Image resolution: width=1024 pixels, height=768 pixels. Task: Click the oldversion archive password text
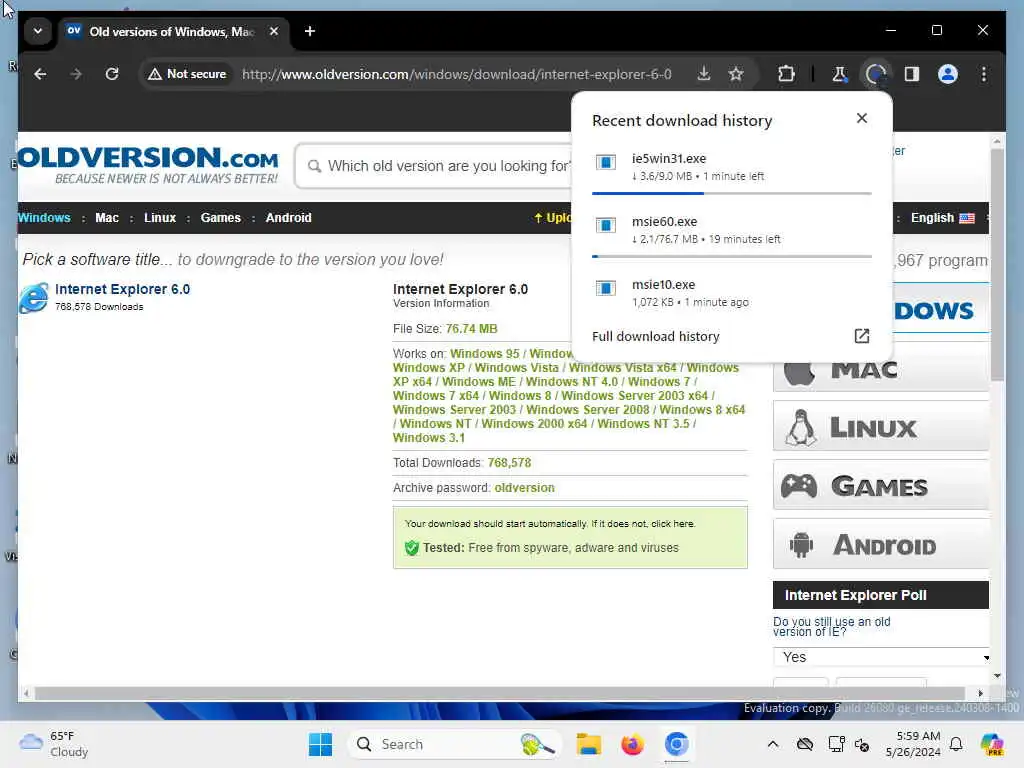tap(524, 488)
